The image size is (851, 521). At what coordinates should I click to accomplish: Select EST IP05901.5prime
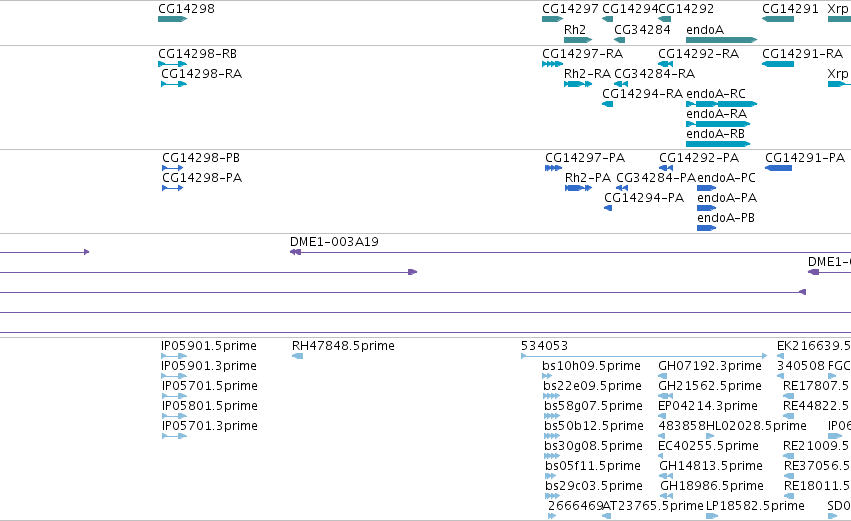coord(174,356)
